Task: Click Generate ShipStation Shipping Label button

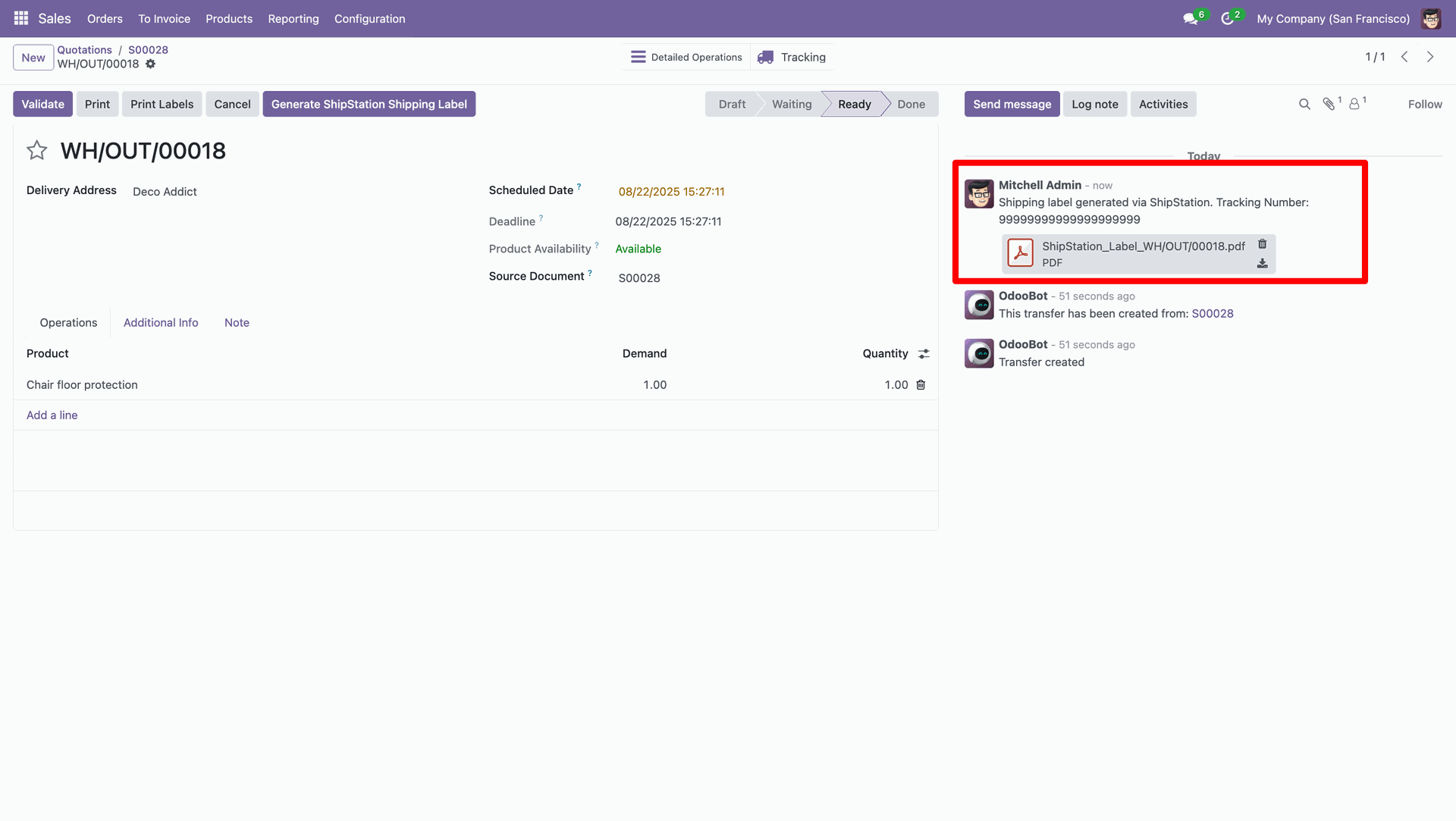Action: [369, 105]
